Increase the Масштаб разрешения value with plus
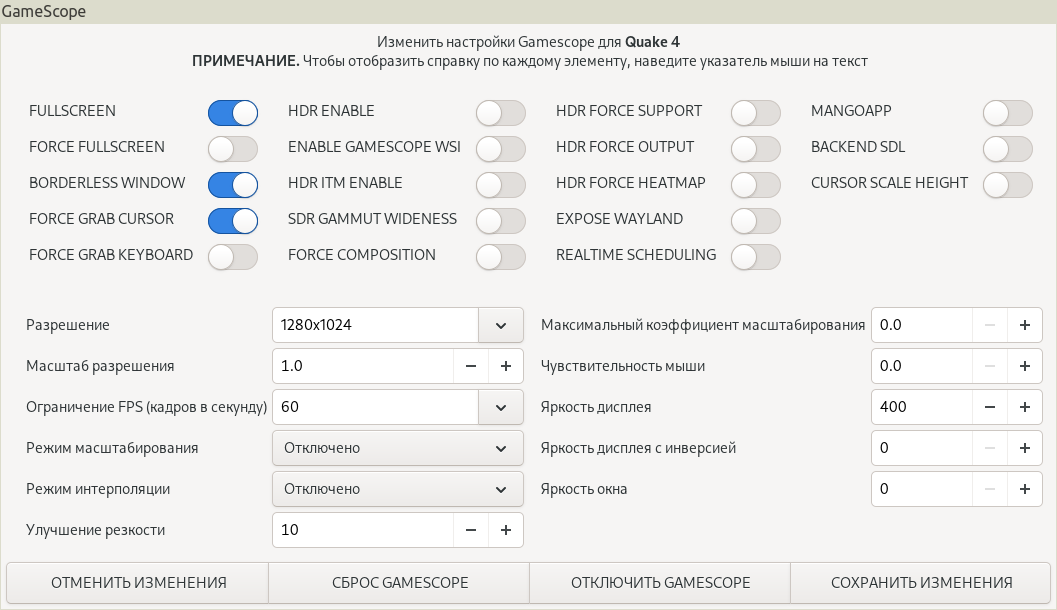1057x610 pixels. [505, 366]
